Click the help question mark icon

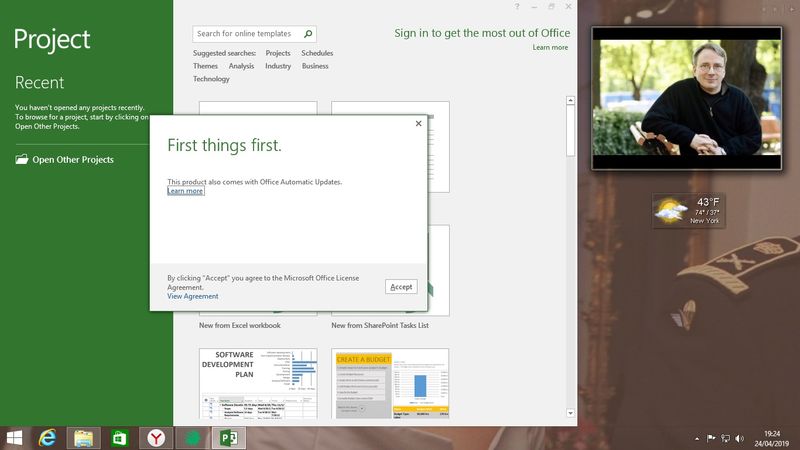click(517, 7)
